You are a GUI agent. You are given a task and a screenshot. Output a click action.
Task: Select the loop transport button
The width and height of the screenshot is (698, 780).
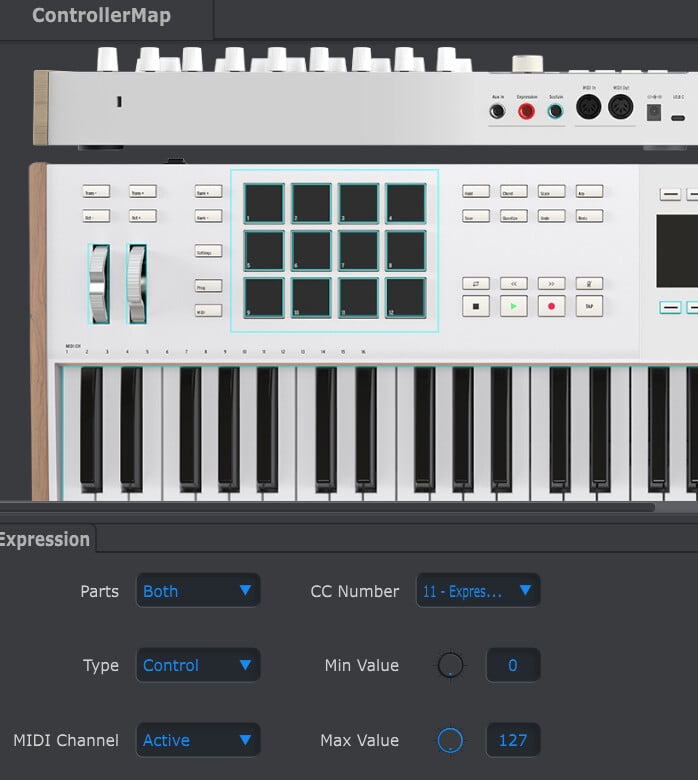tap(476, 283)
